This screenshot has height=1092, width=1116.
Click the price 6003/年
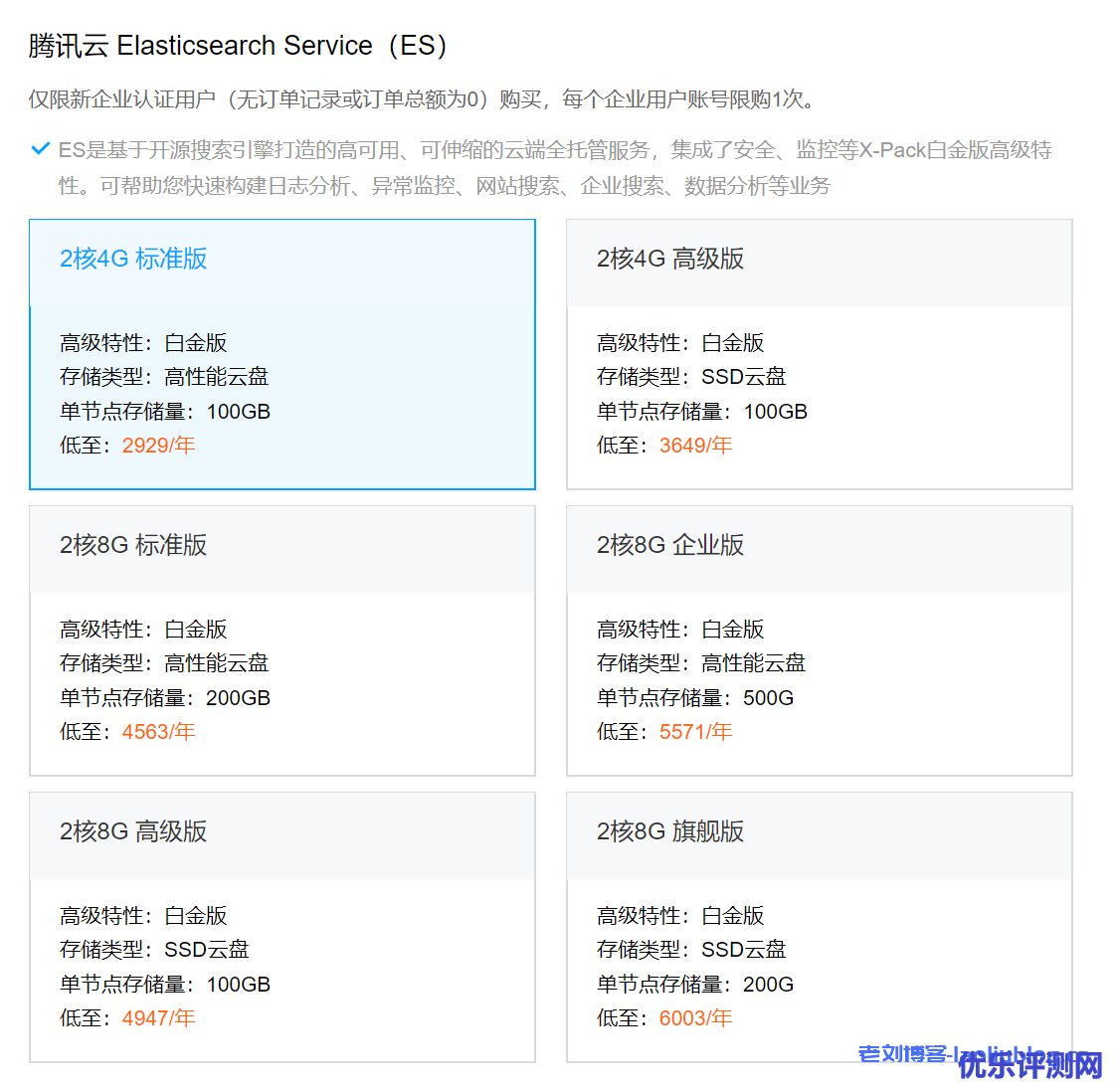point(695,1018)
